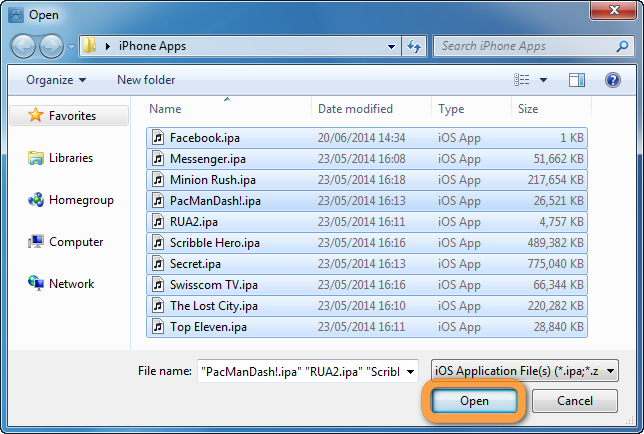
Task: Click the Computer icon
Action: [36, 242]
